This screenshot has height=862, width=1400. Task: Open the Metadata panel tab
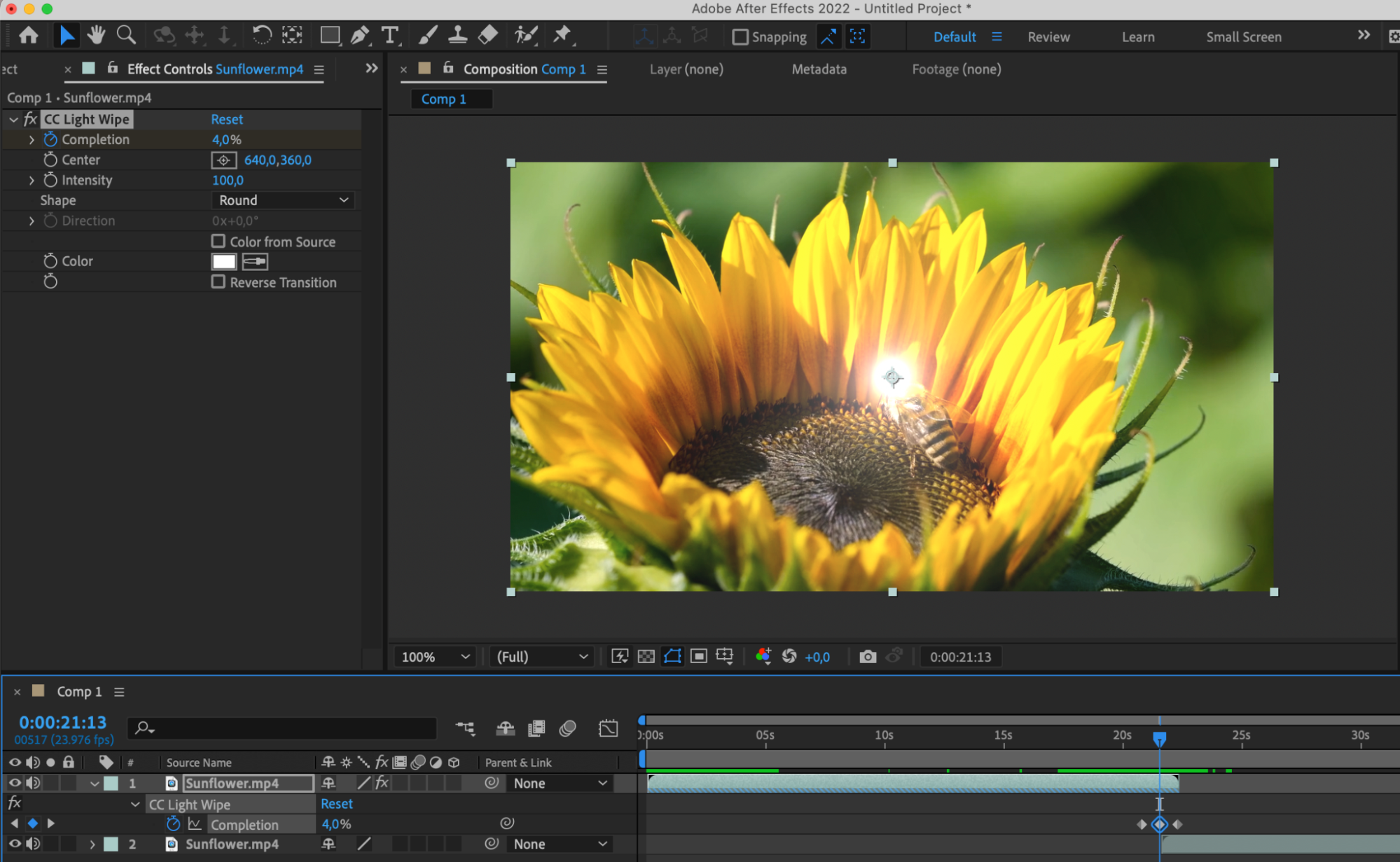click(819, 69)
